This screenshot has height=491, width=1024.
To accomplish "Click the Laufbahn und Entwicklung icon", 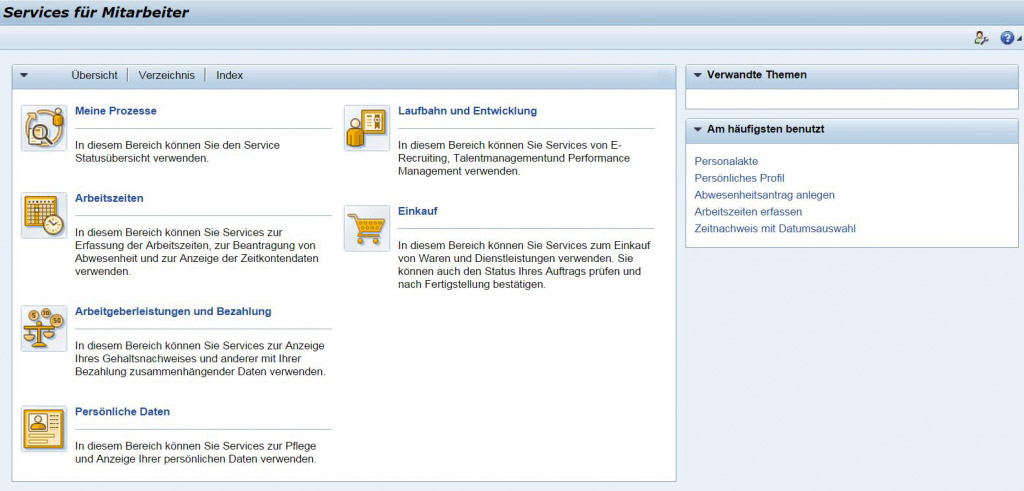I will [x=367, y=129].
